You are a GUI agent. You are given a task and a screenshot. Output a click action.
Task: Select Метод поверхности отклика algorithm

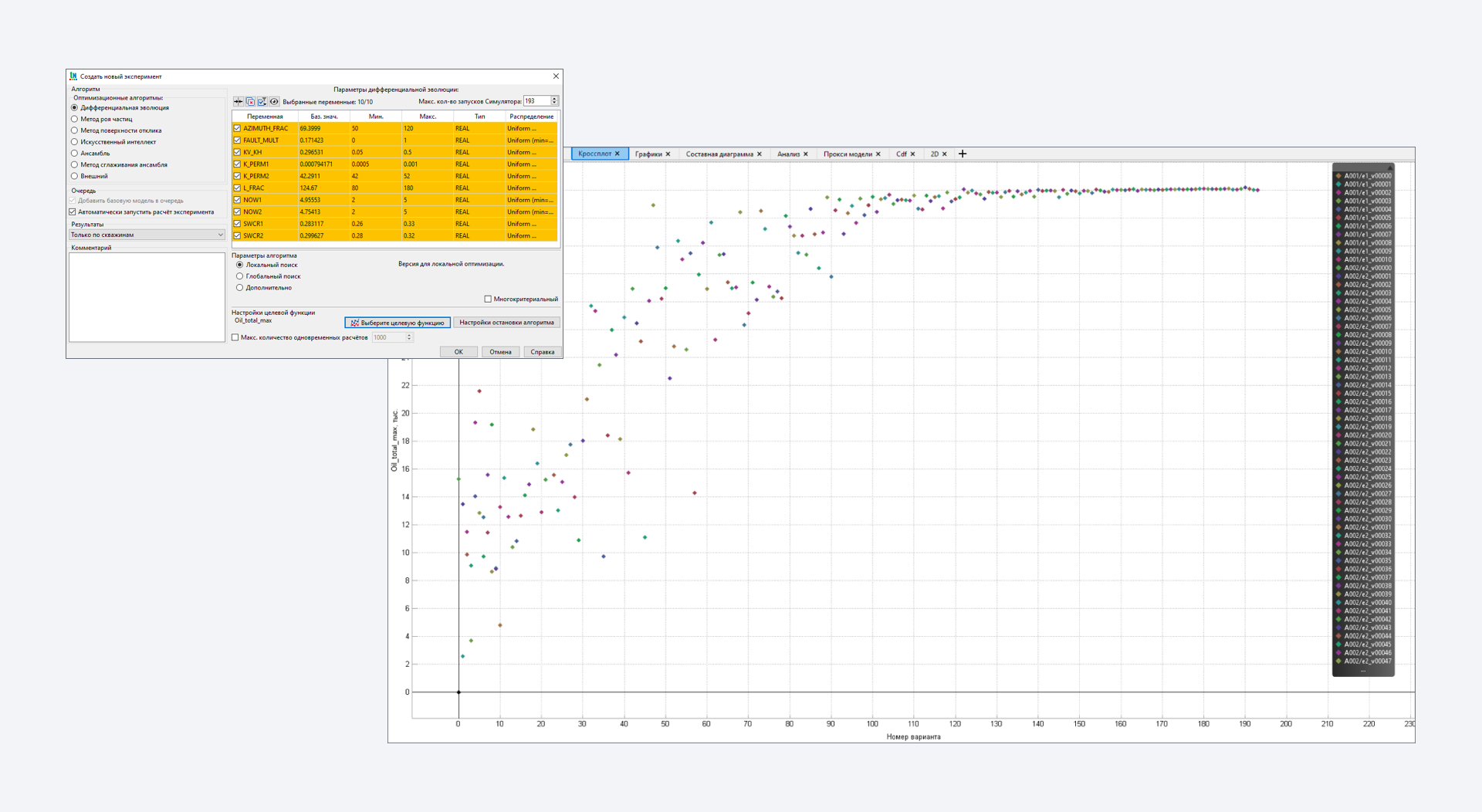[75, 130]
